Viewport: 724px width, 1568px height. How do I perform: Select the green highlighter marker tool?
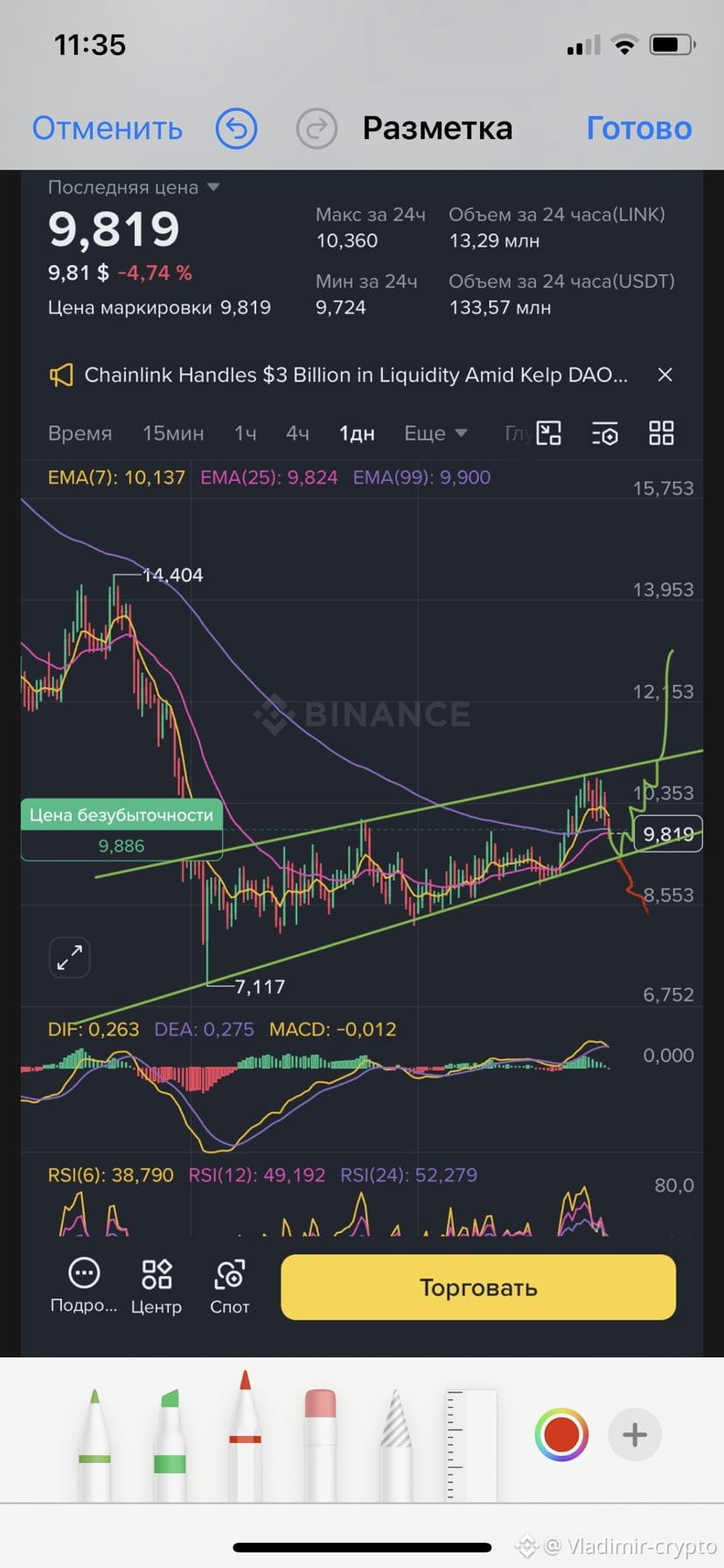(170, 1445)
